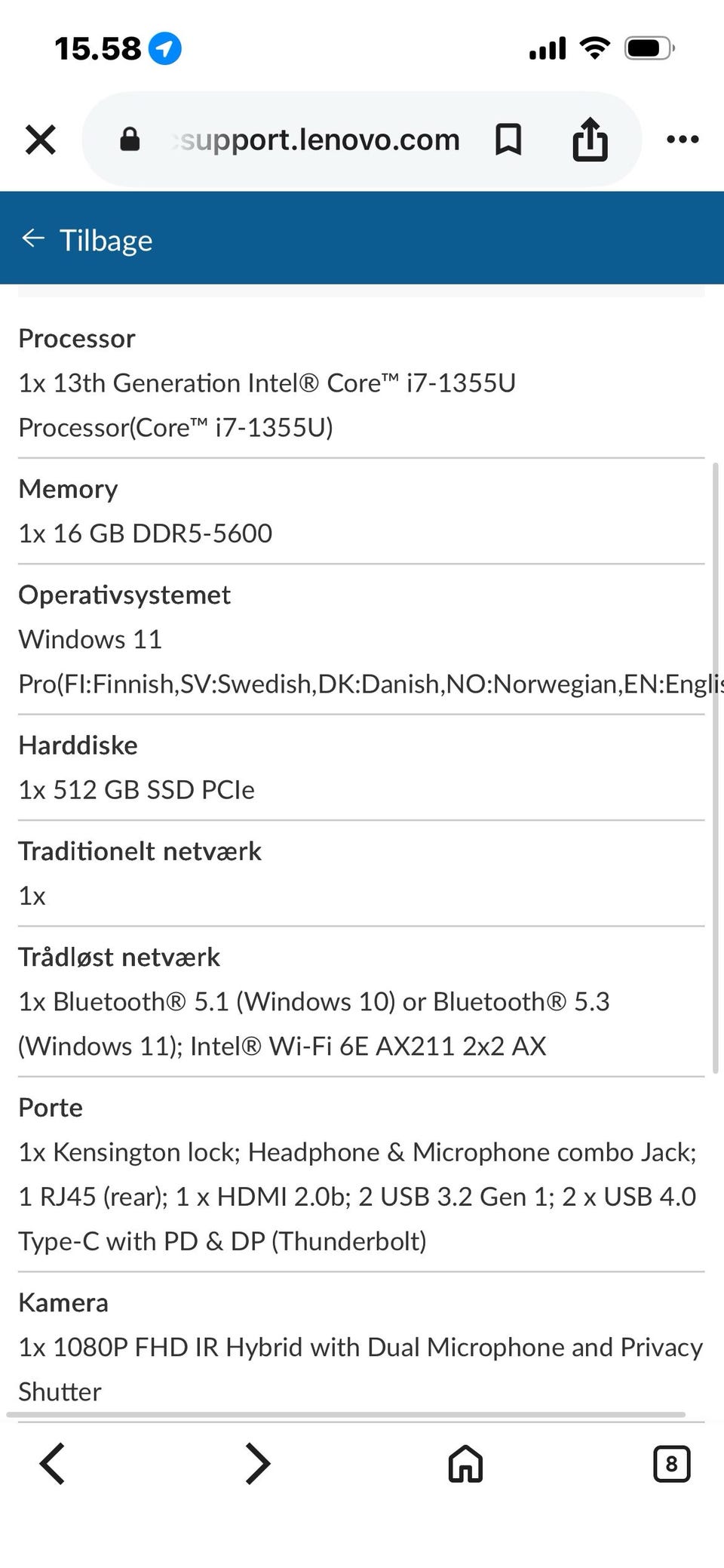
Task: Close the in-app browser with the X
Action: coord(41,140)
